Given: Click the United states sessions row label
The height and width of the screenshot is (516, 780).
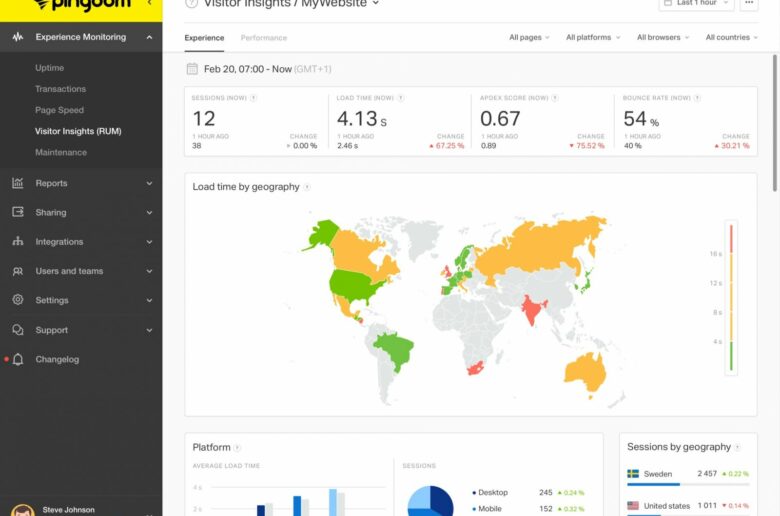Looking at the screenshot, I should (x=667, y=506).
